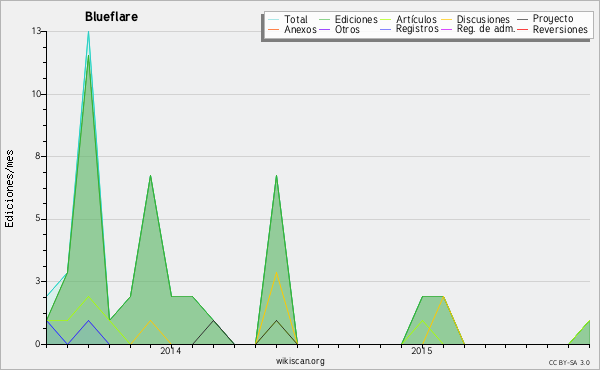Click the y-axis value 5
Image resolution: width=600 pixels, height=370 pixels.
[x=38, y=218]
